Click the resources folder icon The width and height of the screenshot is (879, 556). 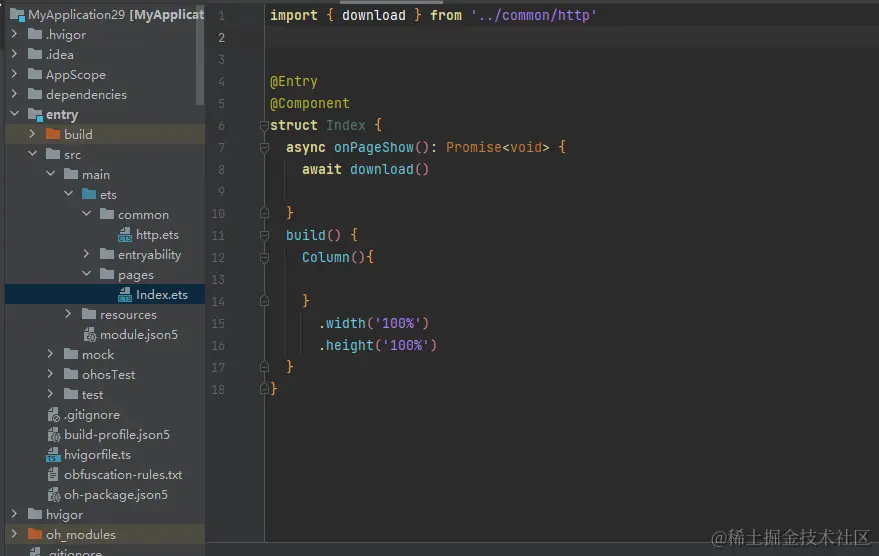pos(89,314)
